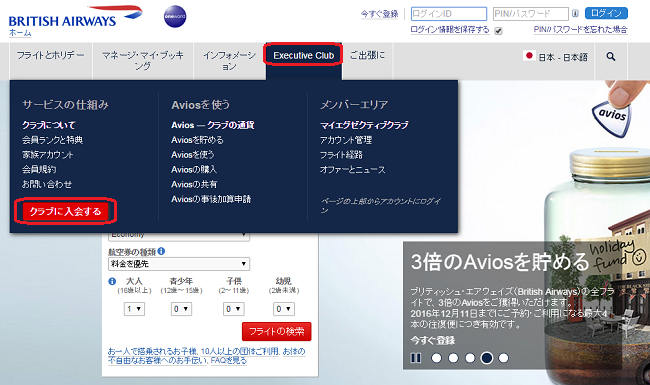Click the oneworld alliance logo

175,17
